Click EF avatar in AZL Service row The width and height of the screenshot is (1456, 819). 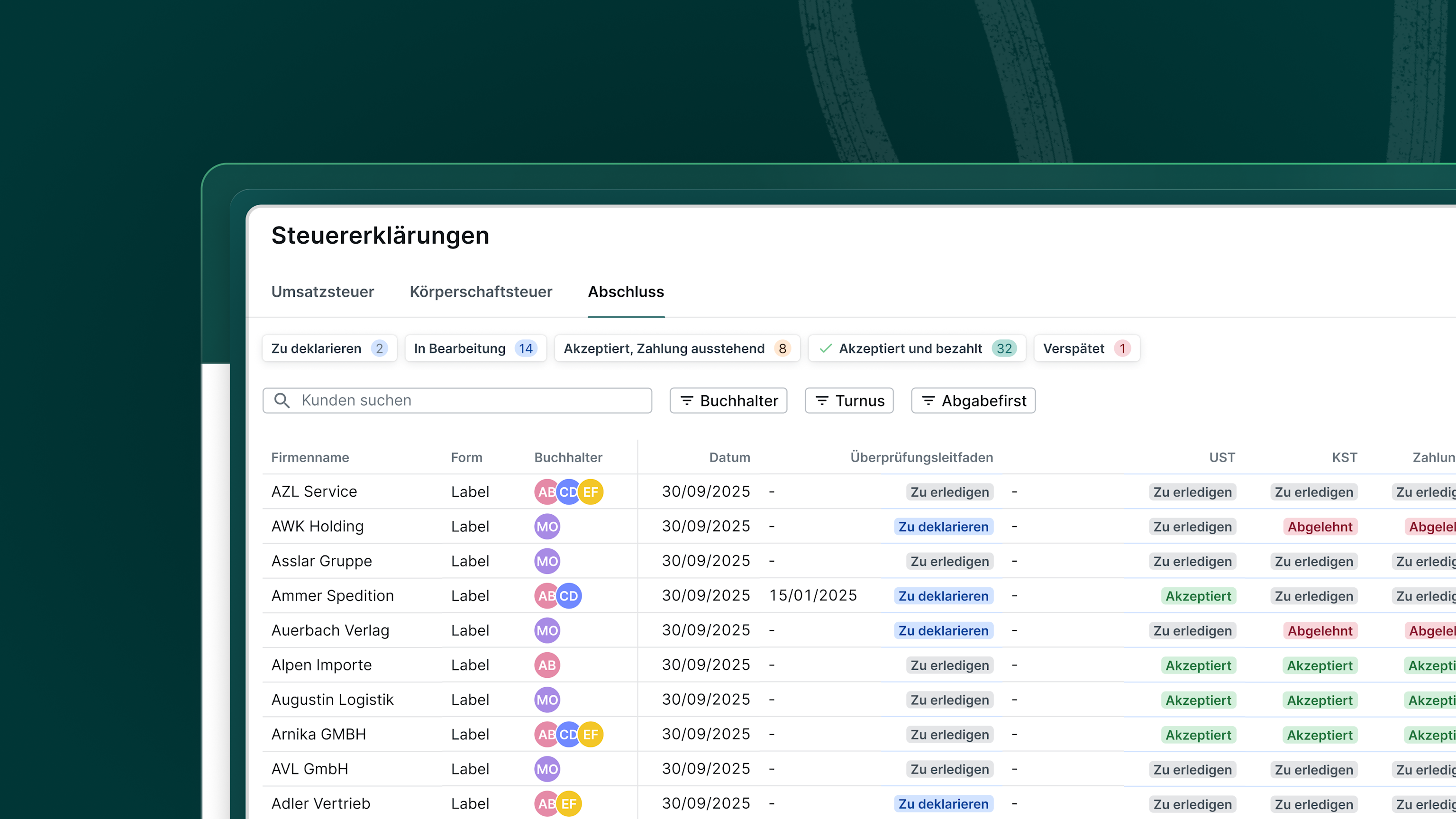(x=591, y=492)
